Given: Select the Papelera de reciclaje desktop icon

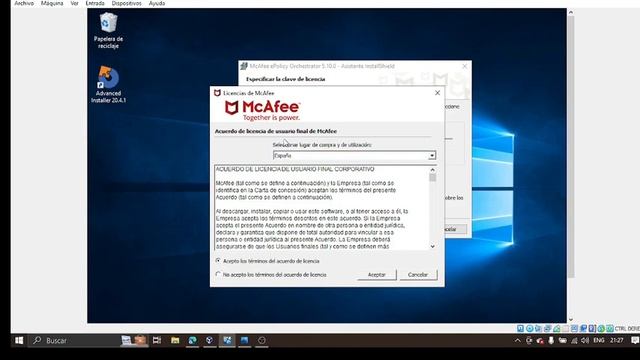Looking at the screenshot, I should pyautogui.click(x=108, y=31).
